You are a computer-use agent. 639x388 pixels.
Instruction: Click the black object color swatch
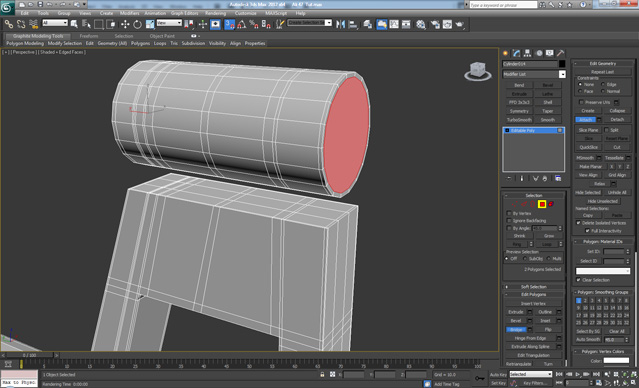click(x=562, y=64)
